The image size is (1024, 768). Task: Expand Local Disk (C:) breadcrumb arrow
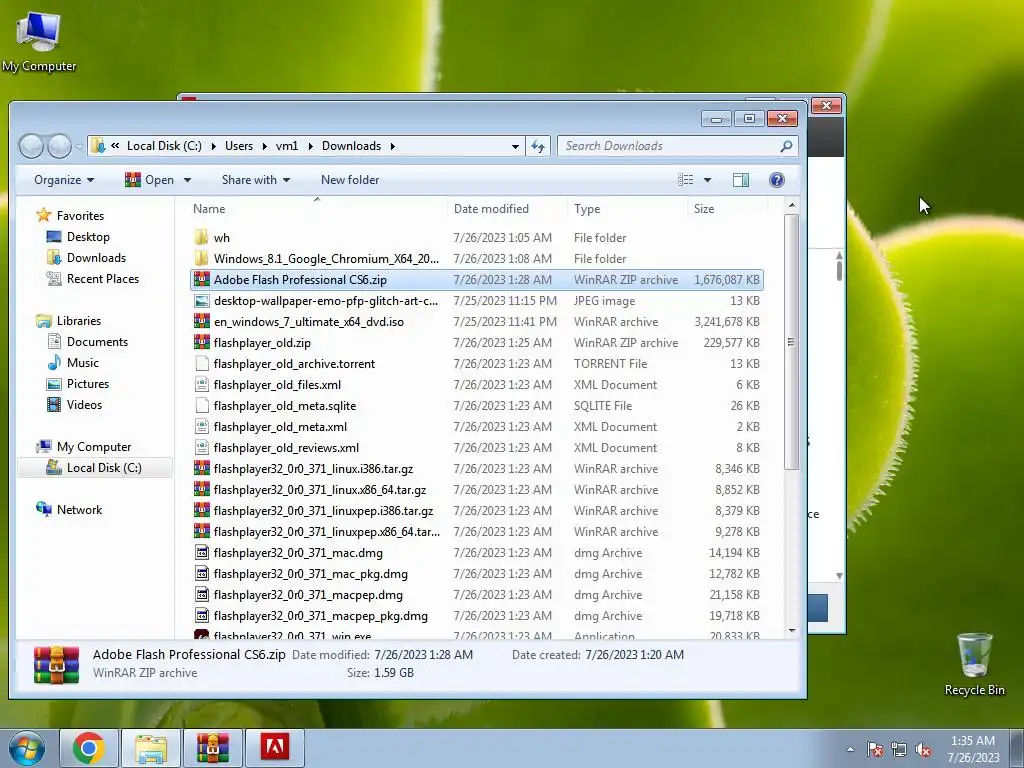point(214,146)
